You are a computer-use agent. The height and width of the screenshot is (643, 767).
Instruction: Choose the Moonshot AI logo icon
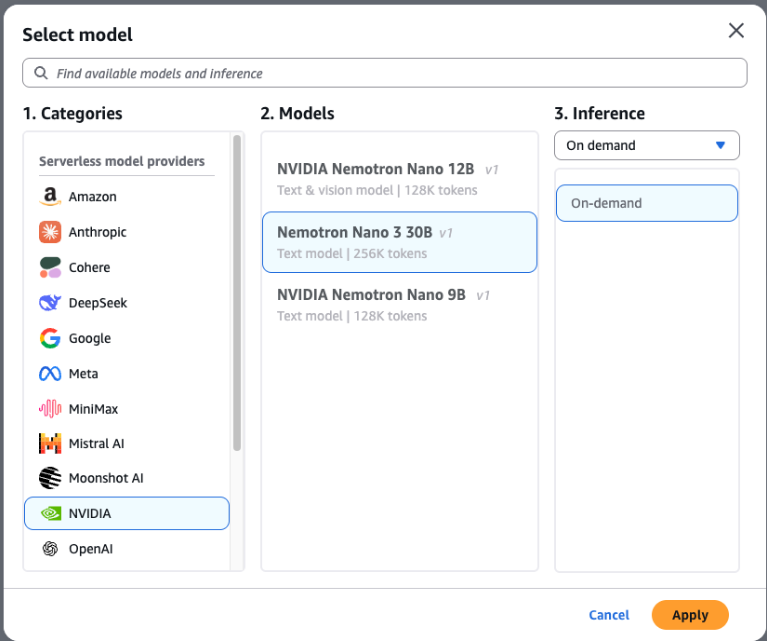click(50, 478)
